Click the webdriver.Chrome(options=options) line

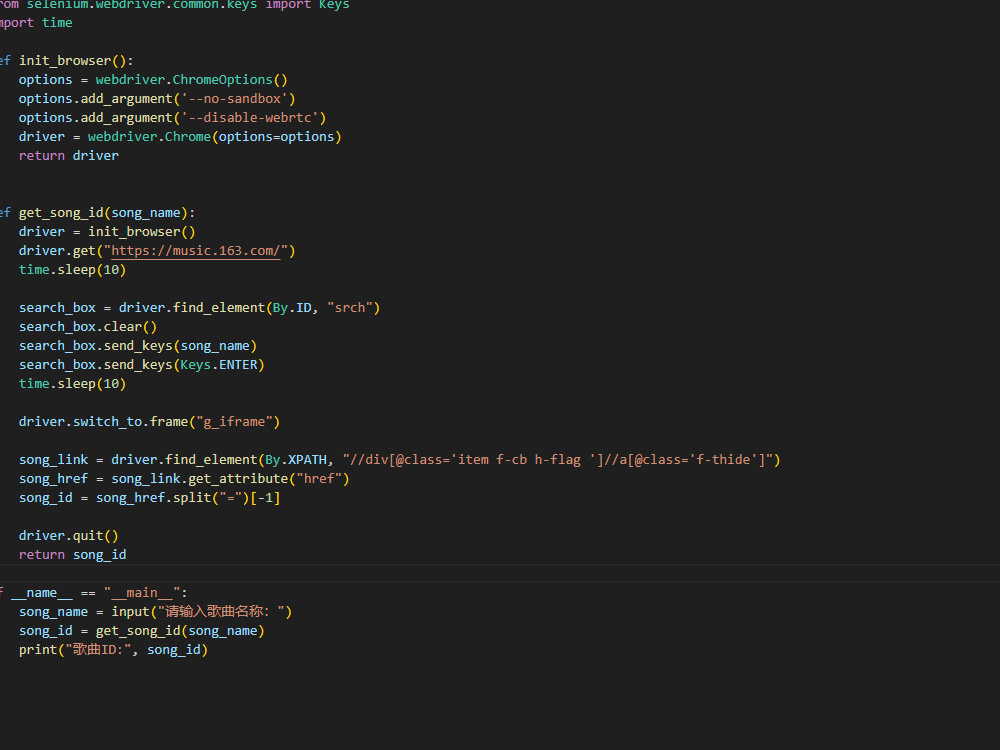180,136
